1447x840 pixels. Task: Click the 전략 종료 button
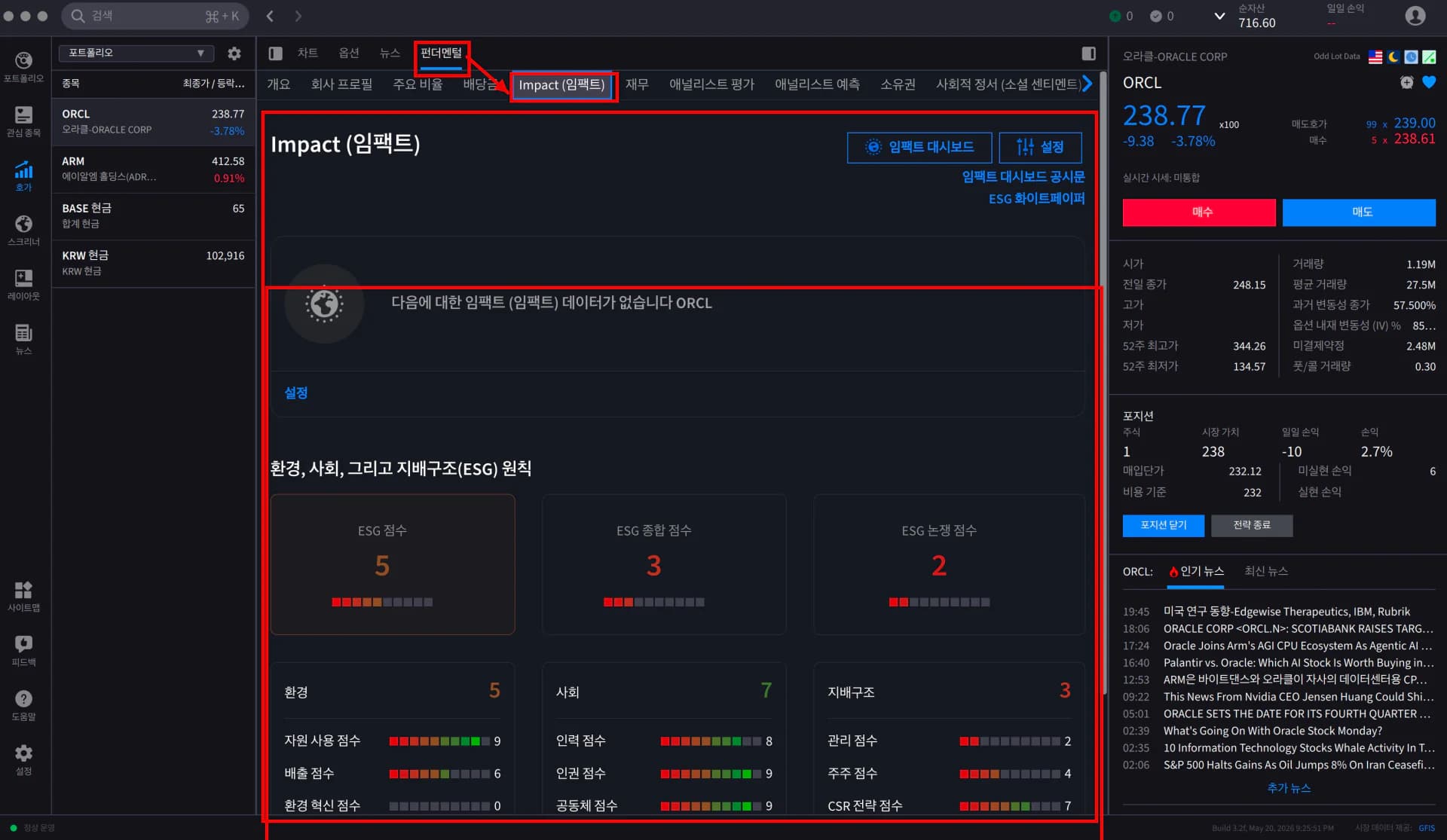coord(1252,526)
